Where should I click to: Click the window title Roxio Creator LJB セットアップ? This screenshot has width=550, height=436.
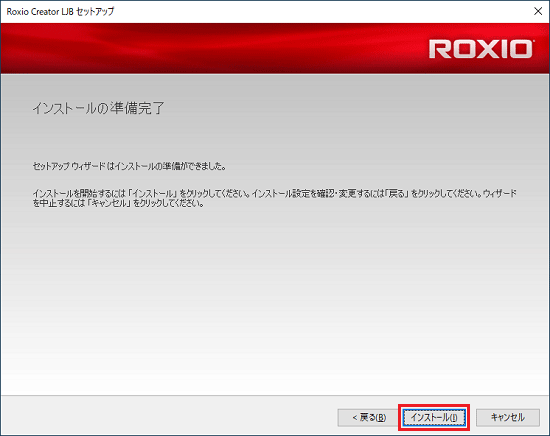60,12
